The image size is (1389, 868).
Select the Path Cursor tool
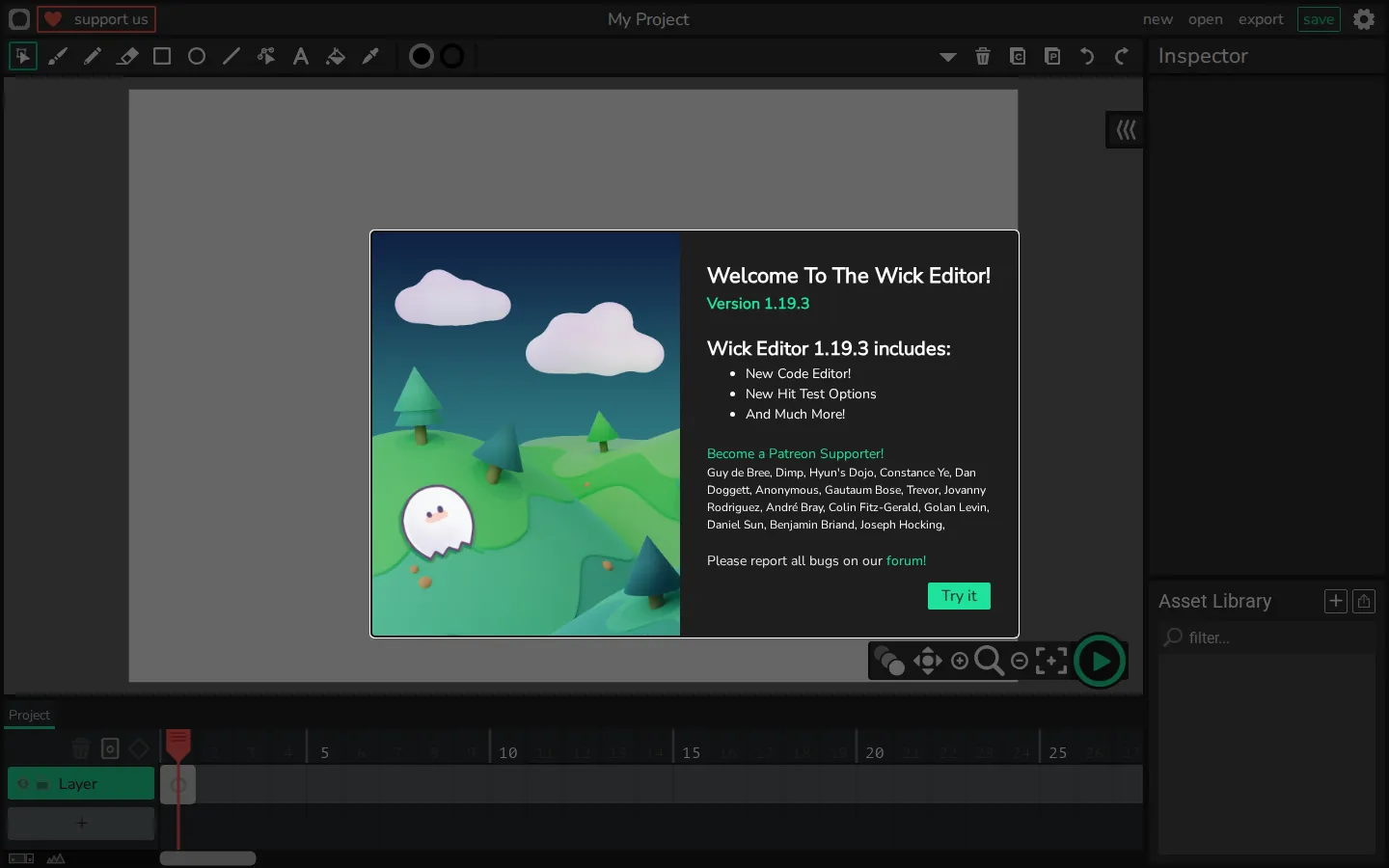coord(266,56)
